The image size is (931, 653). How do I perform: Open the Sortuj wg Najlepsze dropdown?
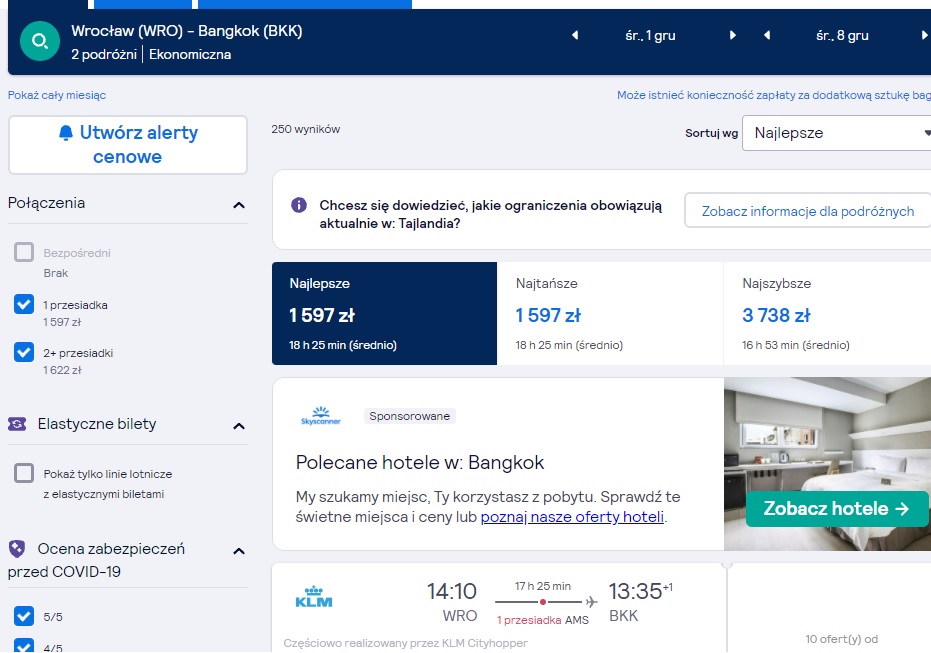tap(837, 133)
